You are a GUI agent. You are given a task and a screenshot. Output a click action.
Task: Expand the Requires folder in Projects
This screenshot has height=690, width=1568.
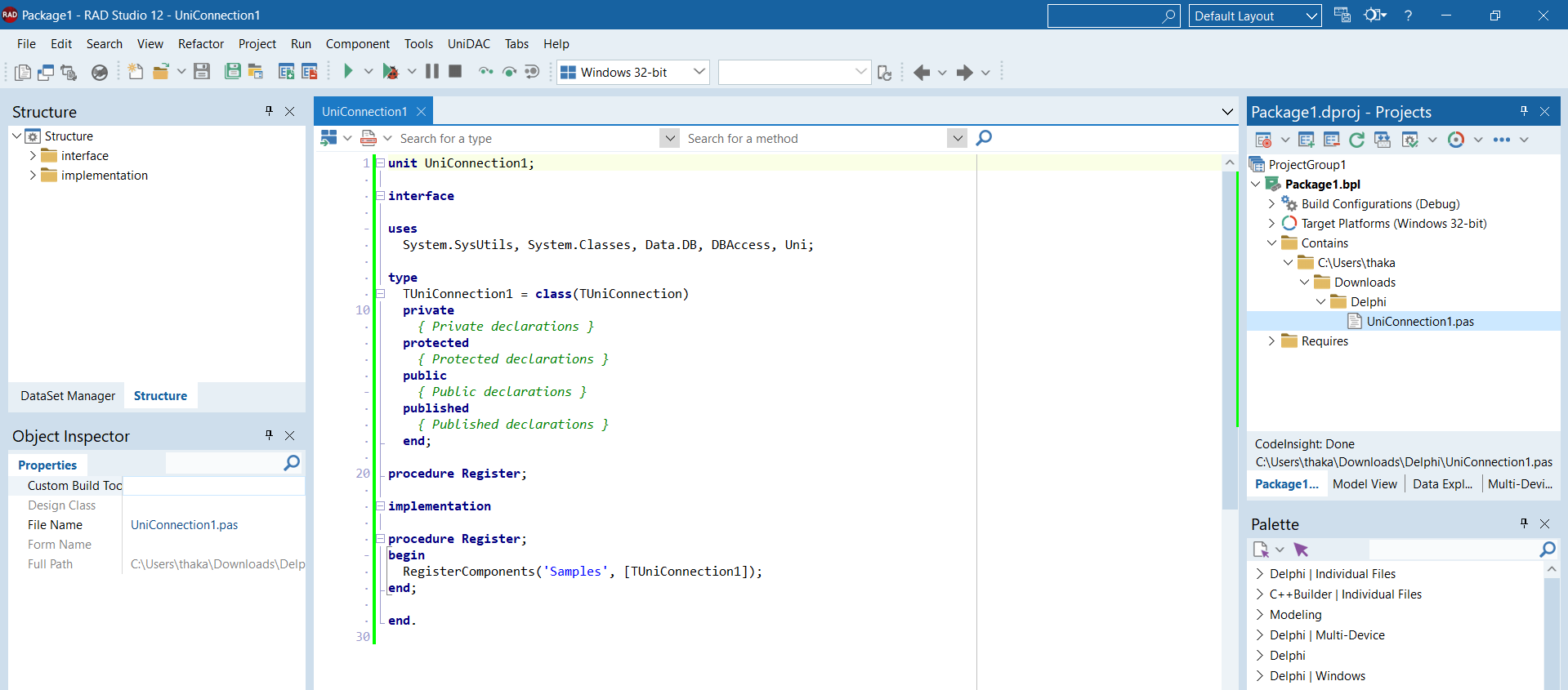pyautogui.click(x=1271, y=341)
